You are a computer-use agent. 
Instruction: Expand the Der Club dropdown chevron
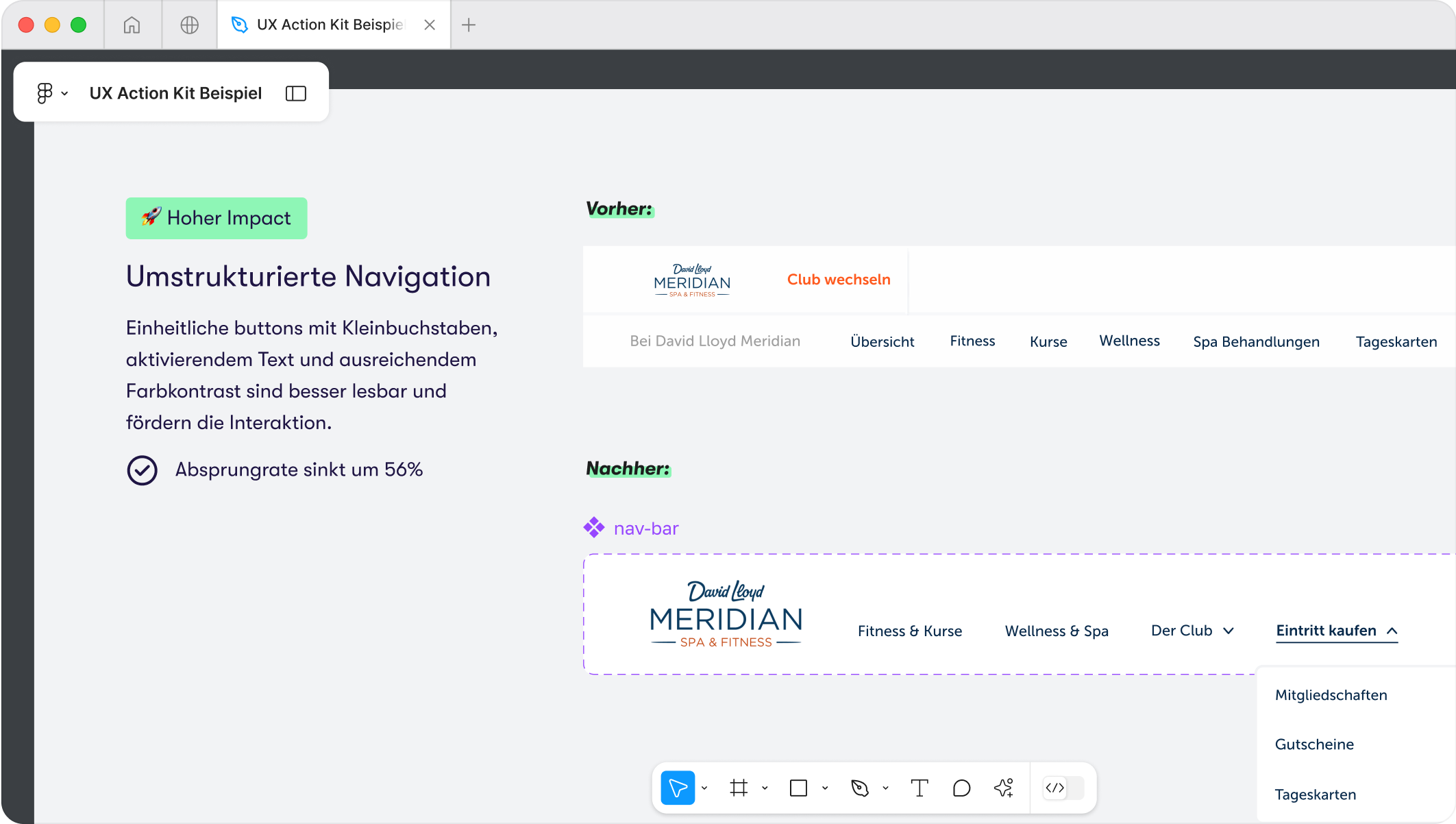(1229, 631)
